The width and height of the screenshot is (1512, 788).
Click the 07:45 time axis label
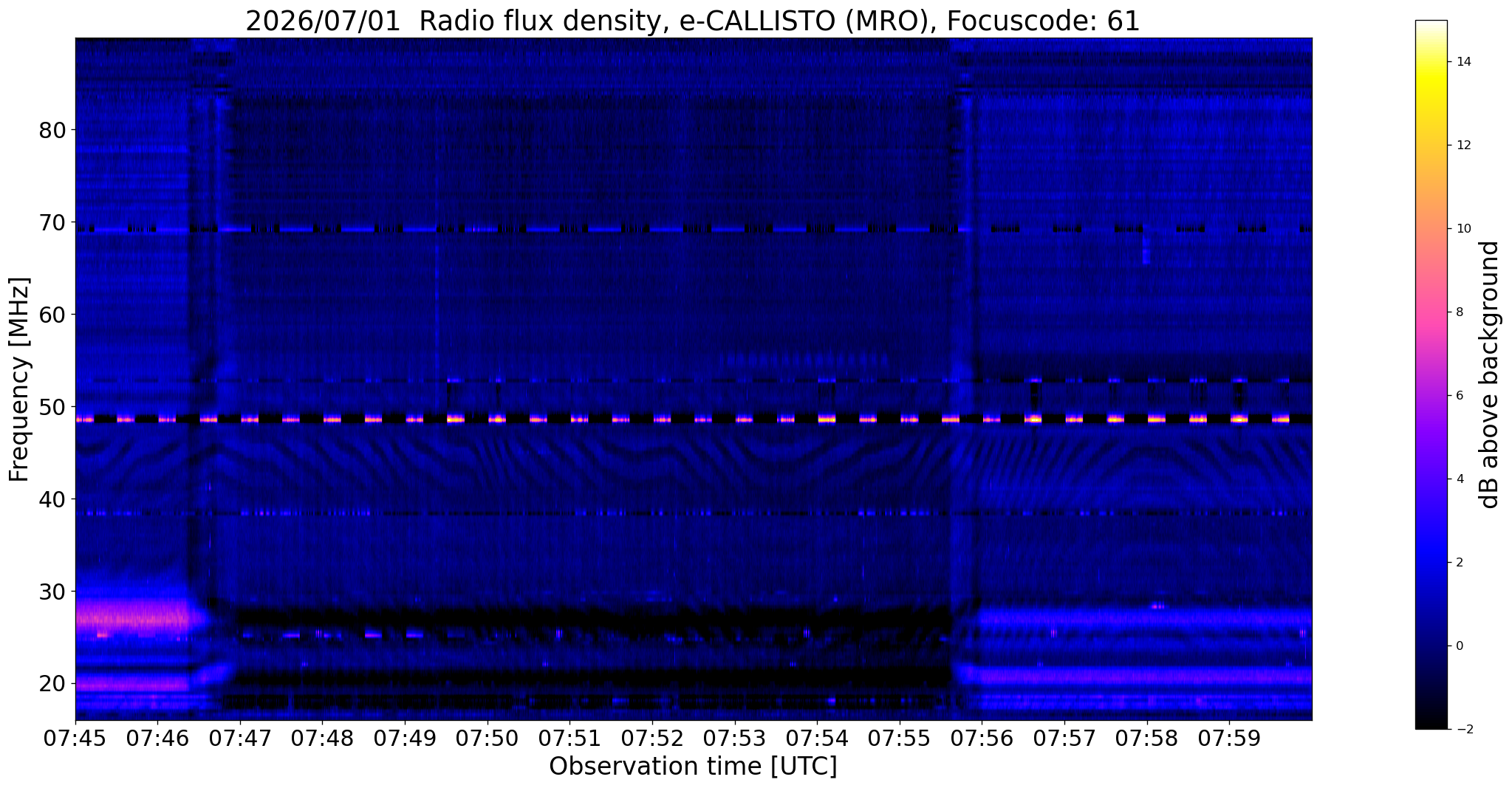(75, 739)
